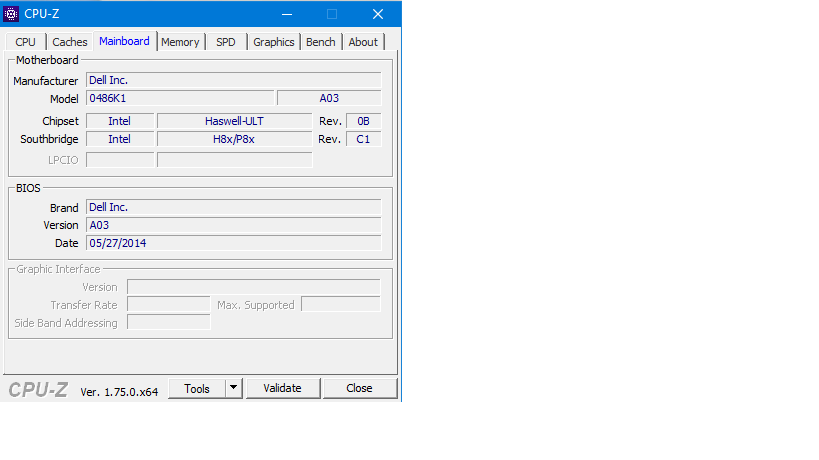Click the BIOS Date field 05/27/2014
The width and height of the screenshot is (819, 460).
233,243
